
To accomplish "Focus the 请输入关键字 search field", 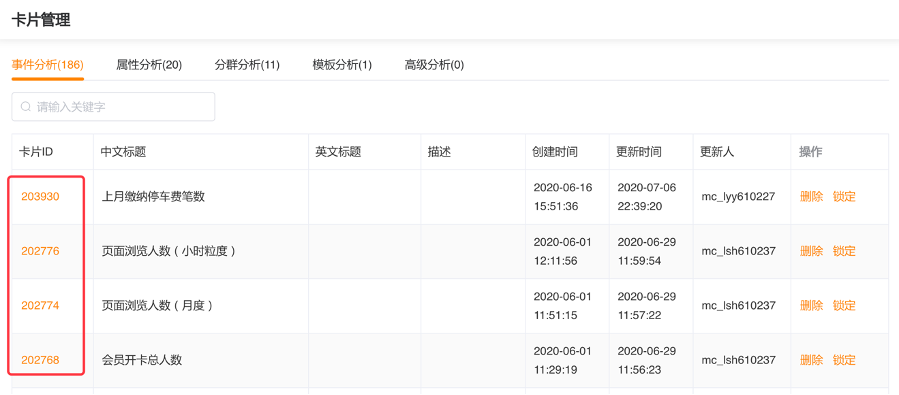I will pyautogui.click(x=114, y=107).
